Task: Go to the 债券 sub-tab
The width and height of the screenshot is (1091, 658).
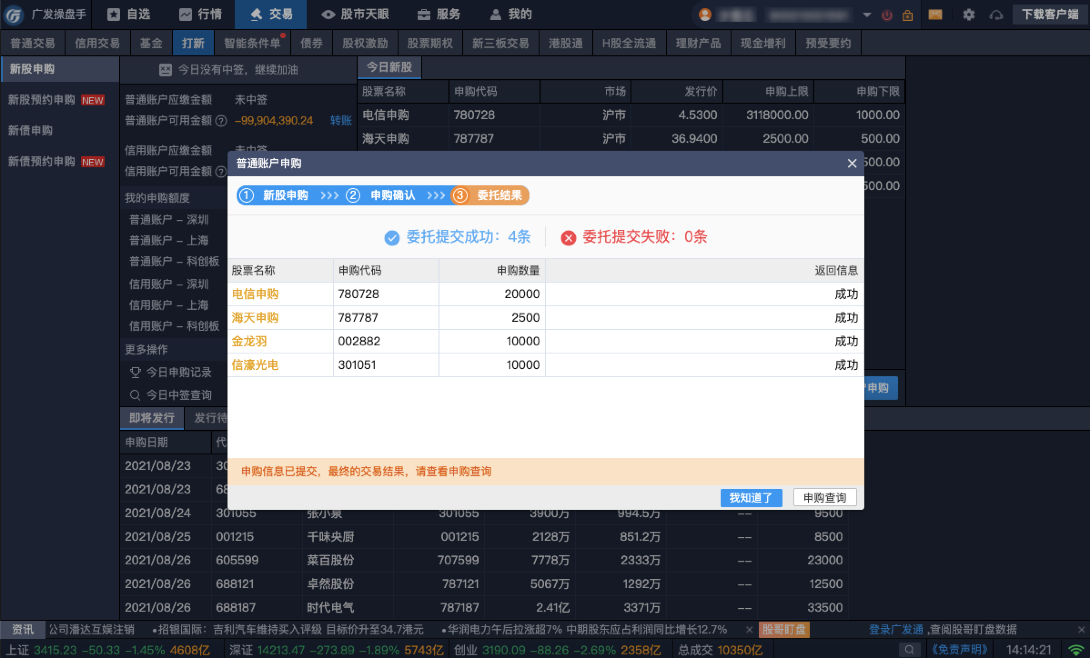Action: pyautogui.click(x=312, y=43)
